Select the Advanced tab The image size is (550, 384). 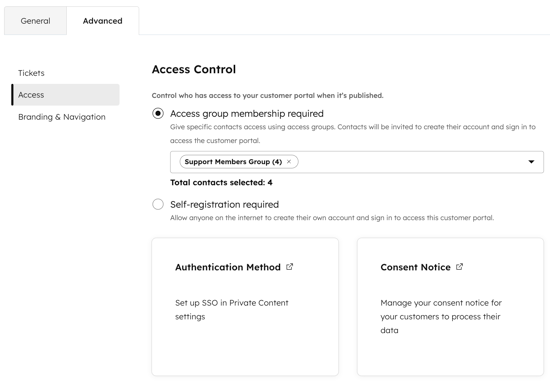(x=102, y=21)
